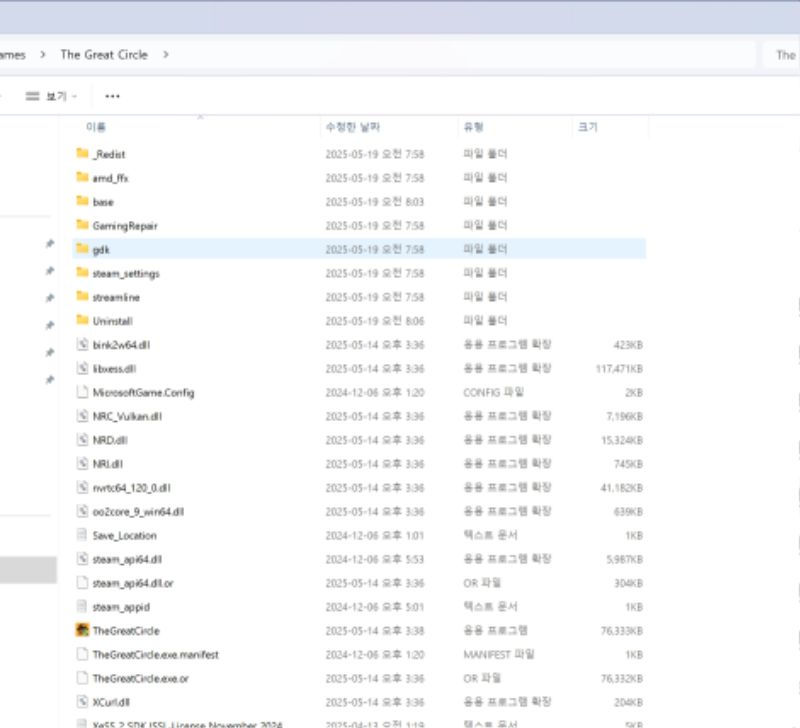800x728 pixels.
Task: Select the GamingRepair folder icon
Action: pos(82,225)
